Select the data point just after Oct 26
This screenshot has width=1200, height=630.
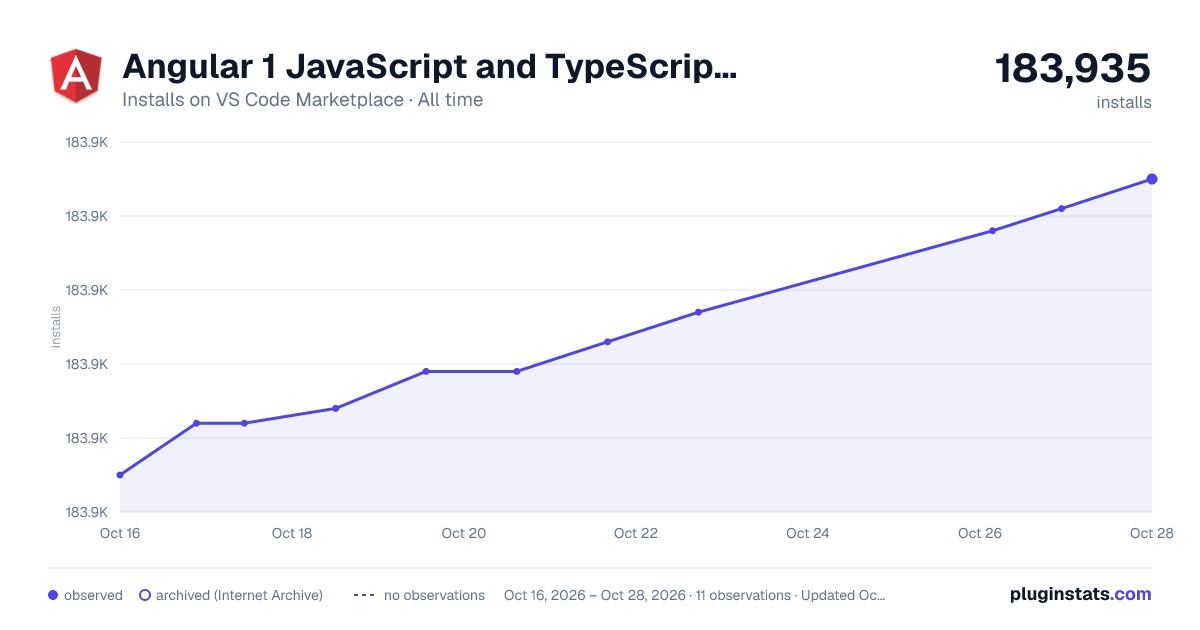coord(993,231)
